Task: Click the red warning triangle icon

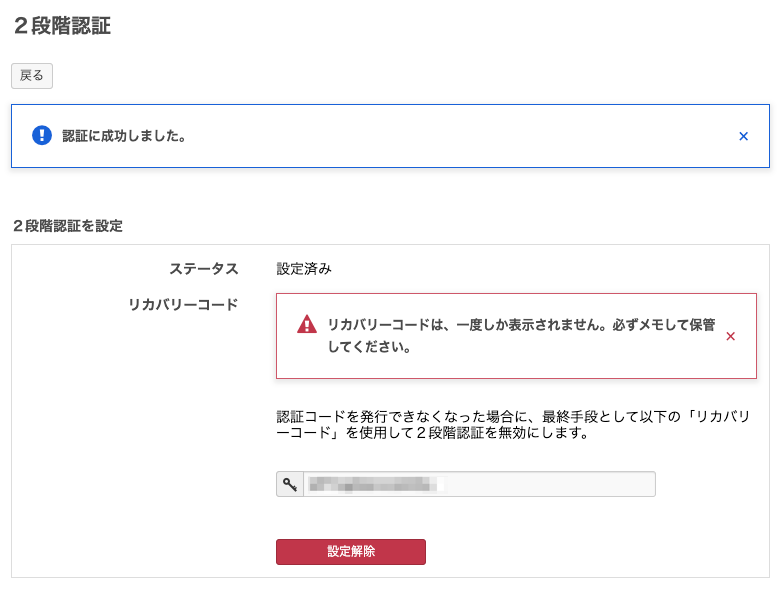Action: [x=307, y=325]
